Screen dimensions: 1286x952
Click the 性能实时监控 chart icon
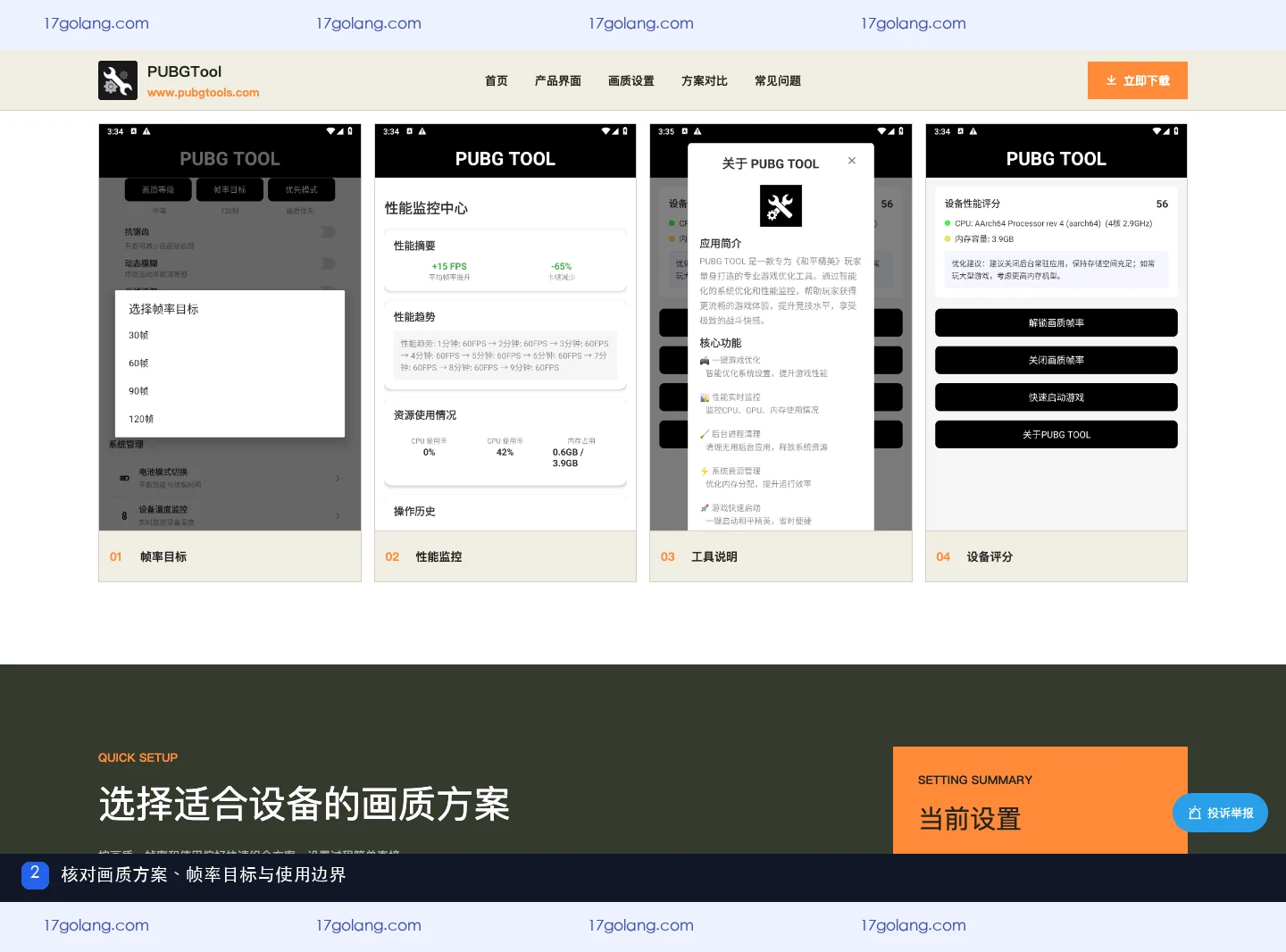click(x=705, y=397)
